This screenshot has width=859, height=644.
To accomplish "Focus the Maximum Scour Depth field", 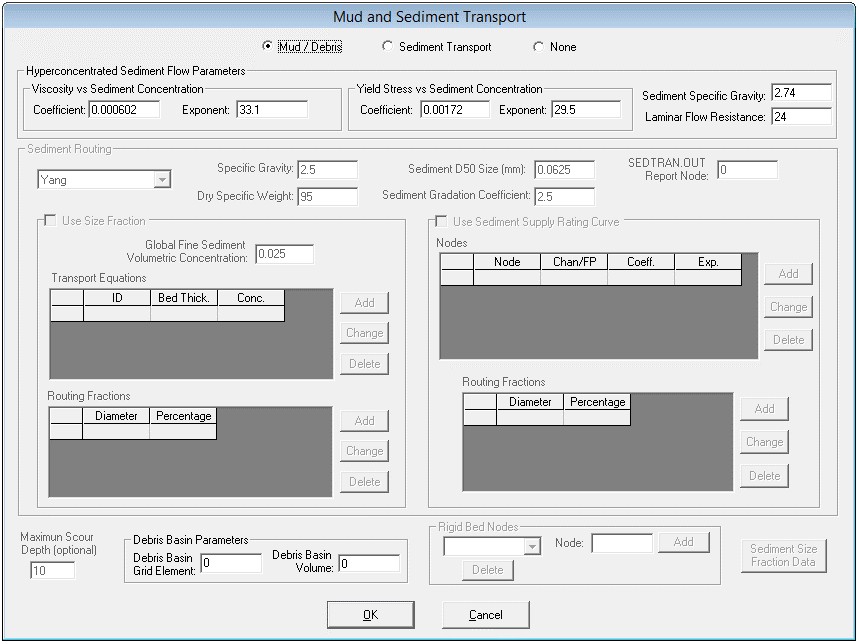I will click(52, 570).
